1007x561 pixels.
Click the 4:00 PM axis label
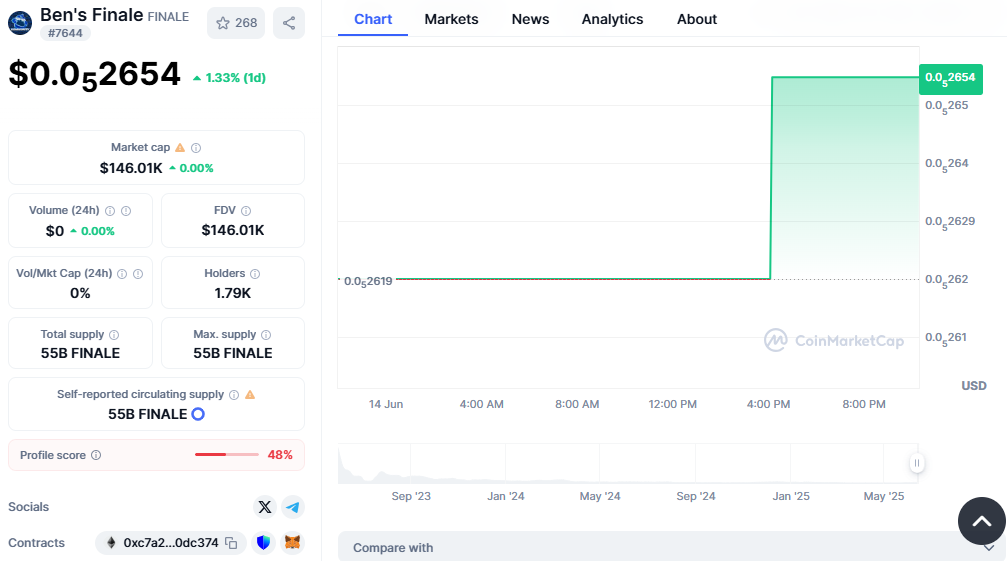(x=768, y=404)
